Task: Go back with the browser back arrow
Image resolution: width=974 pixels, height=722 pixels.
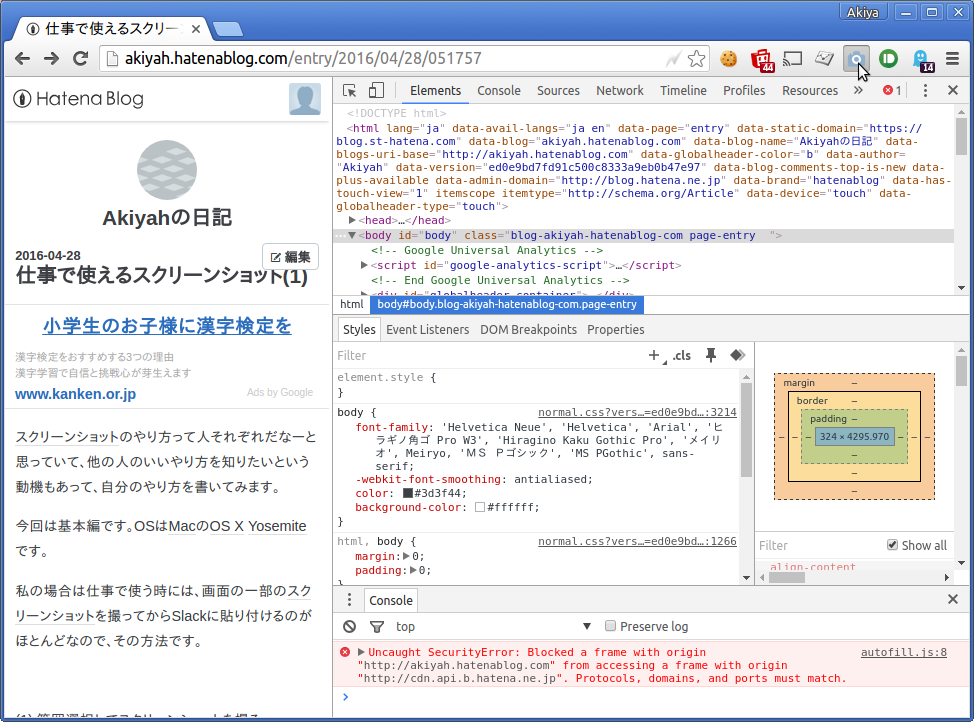Action: [22, 58]
